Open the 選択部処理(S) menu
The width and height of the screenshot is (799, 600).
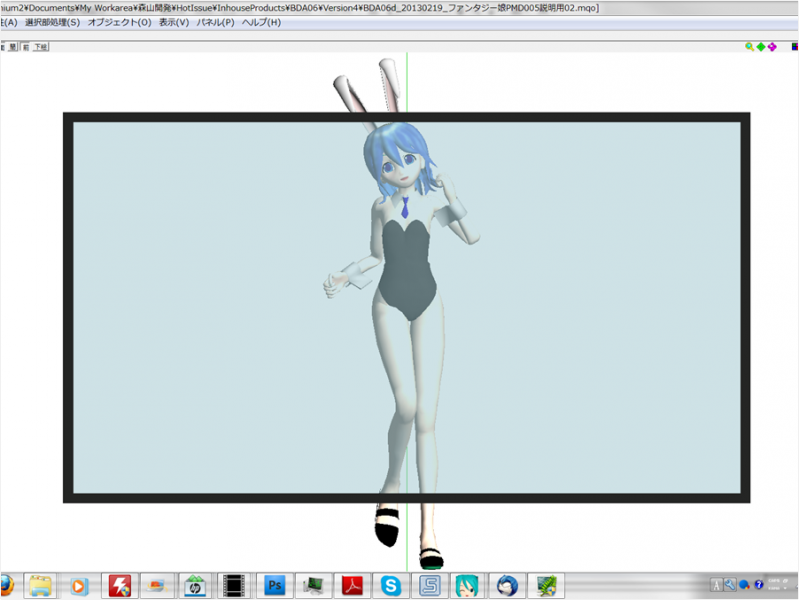[x=52, y=22]
